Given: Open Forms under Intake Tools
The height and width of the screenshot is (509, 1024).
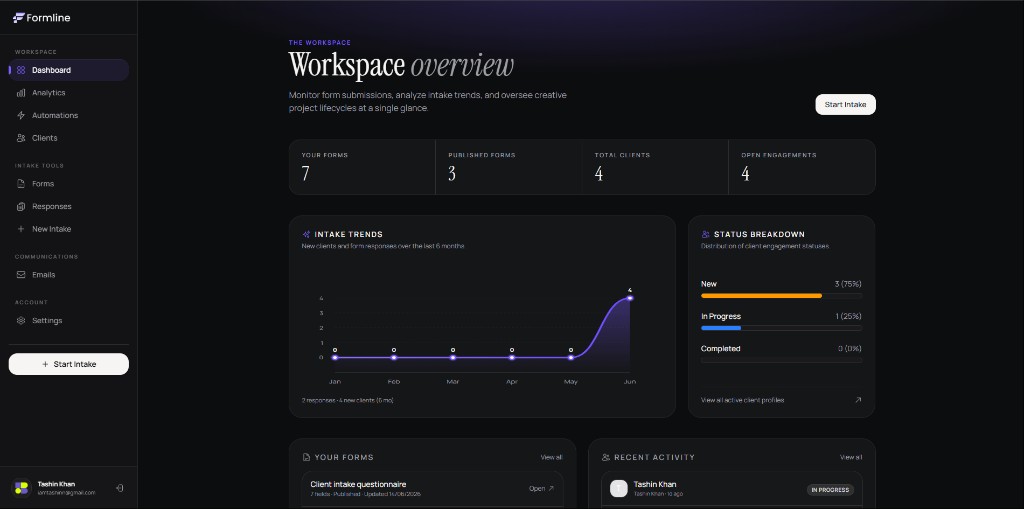Looking at the screenshot, I should point(69,184).
